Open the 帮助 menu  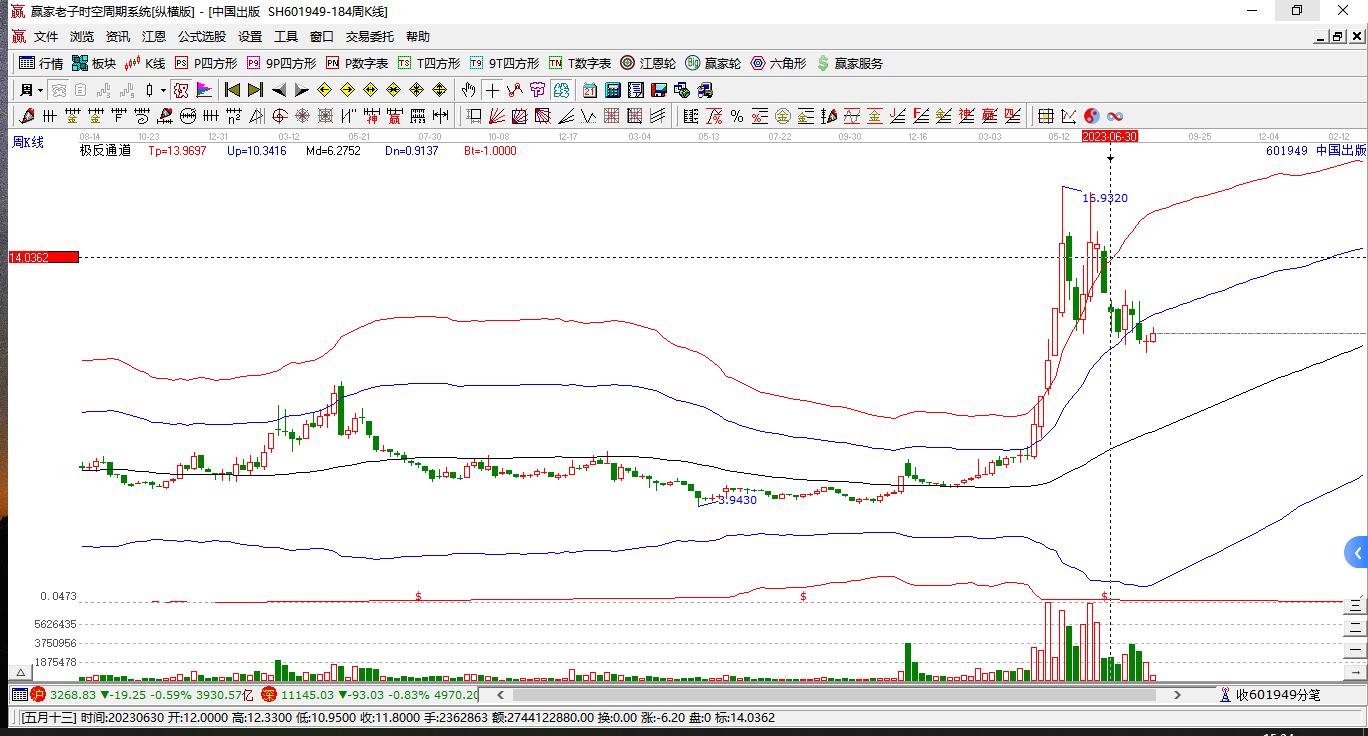tap(418, 37)
